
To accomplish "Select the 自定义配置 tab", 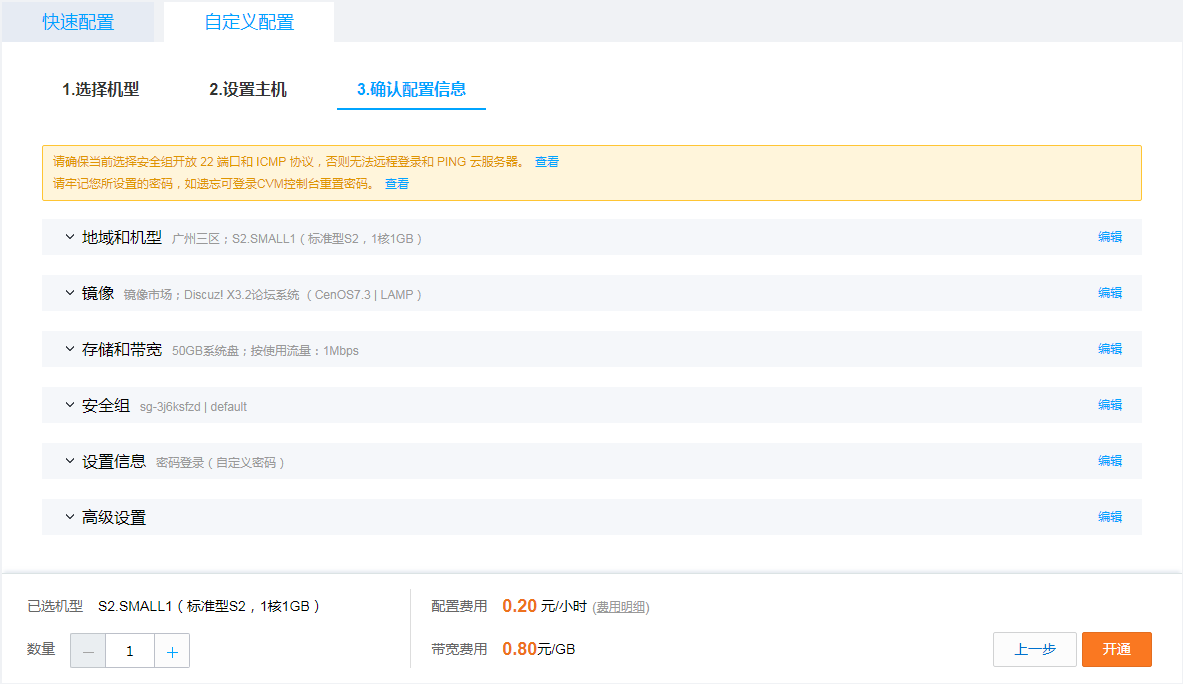I will pyautogui.click(x=249, y=22).
